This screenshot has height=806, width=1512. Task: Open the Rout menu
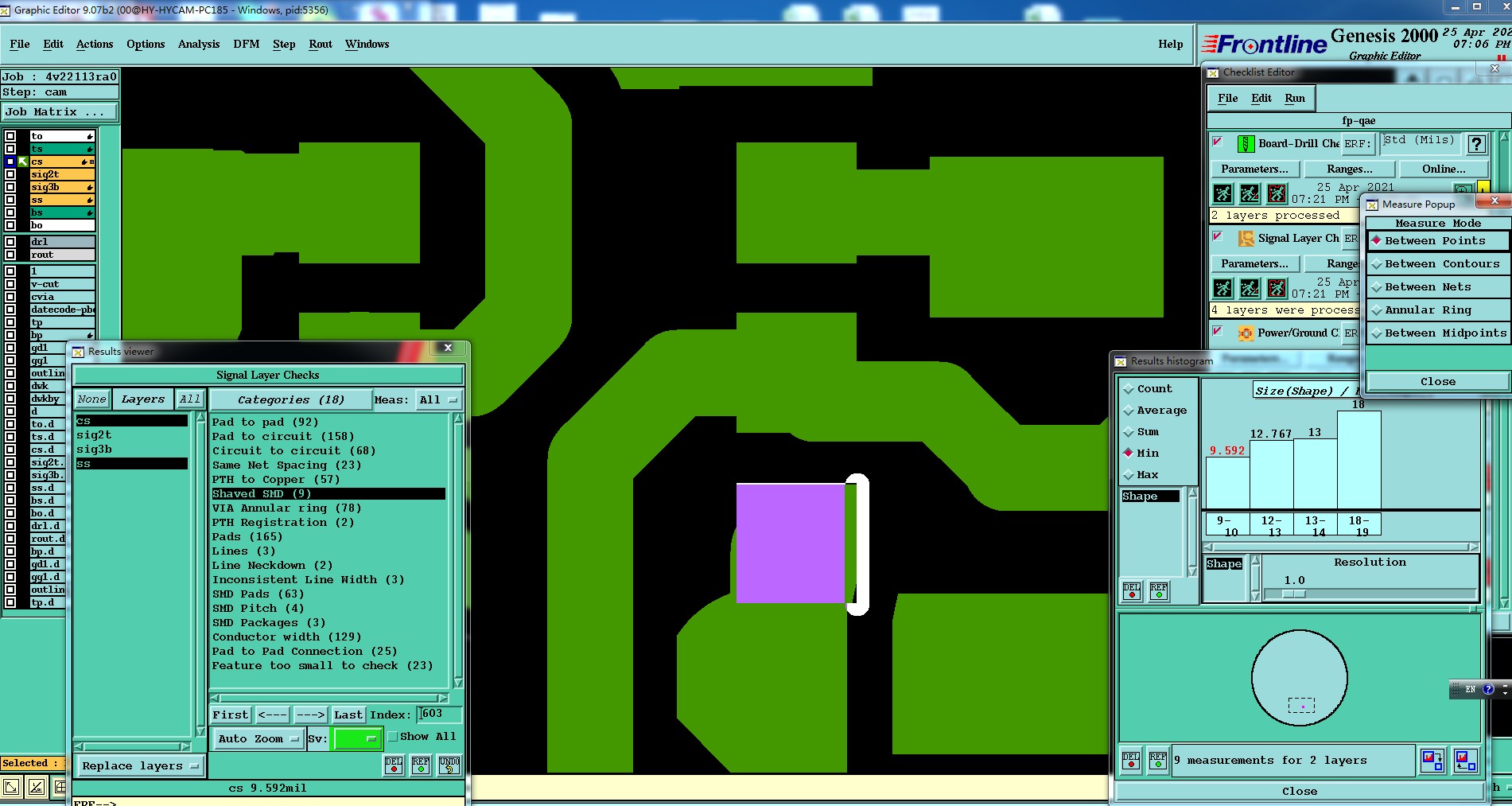tap(321, 45)
